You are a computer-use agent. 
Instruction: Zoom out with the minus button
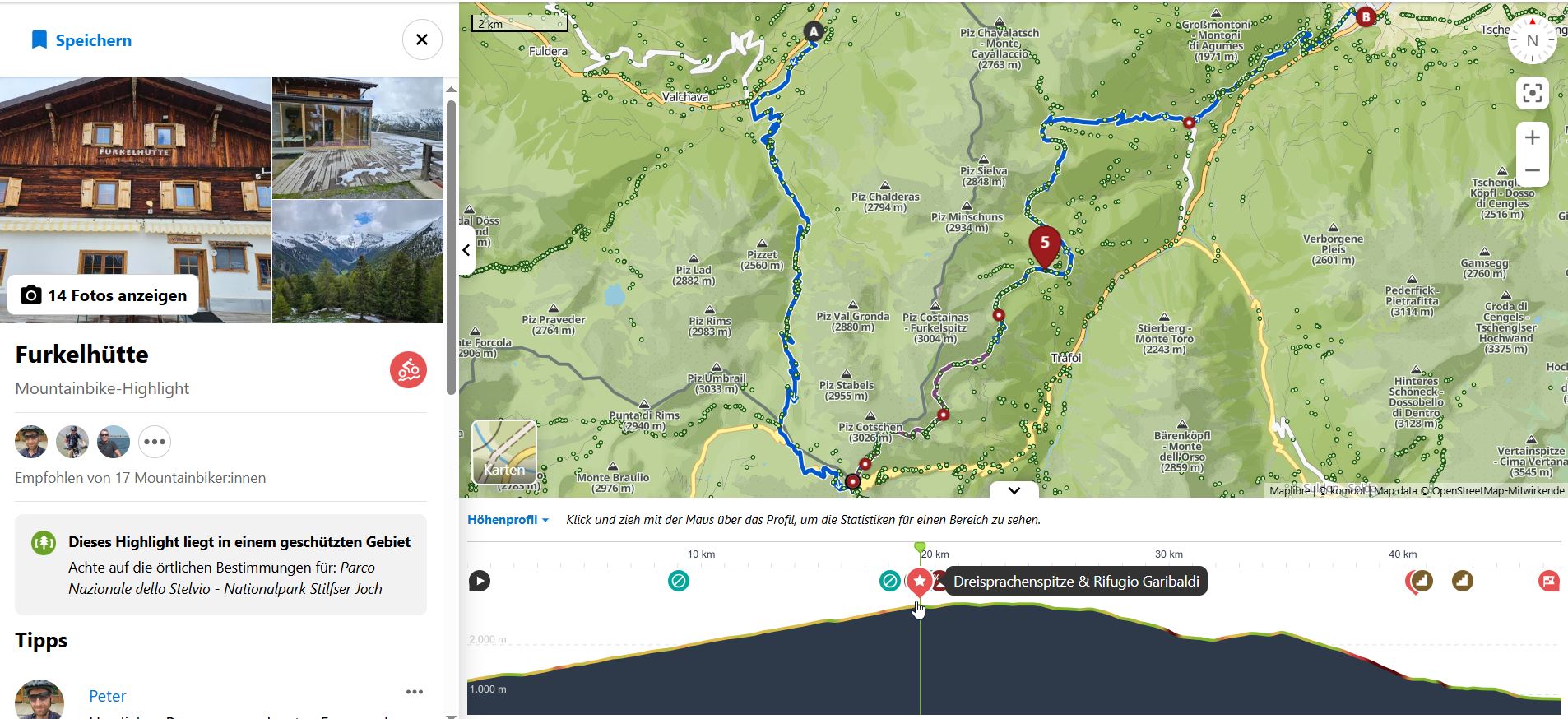(x=1532, y=171)
